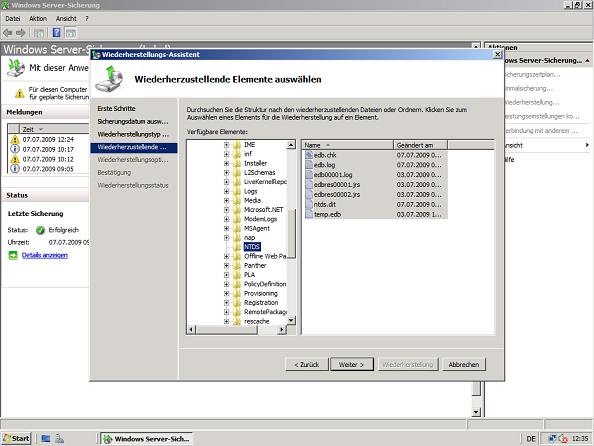Viewport: 594px width, 446px height.
Task: Click tree vertical scrollbar up arrow
Action: 291,145
